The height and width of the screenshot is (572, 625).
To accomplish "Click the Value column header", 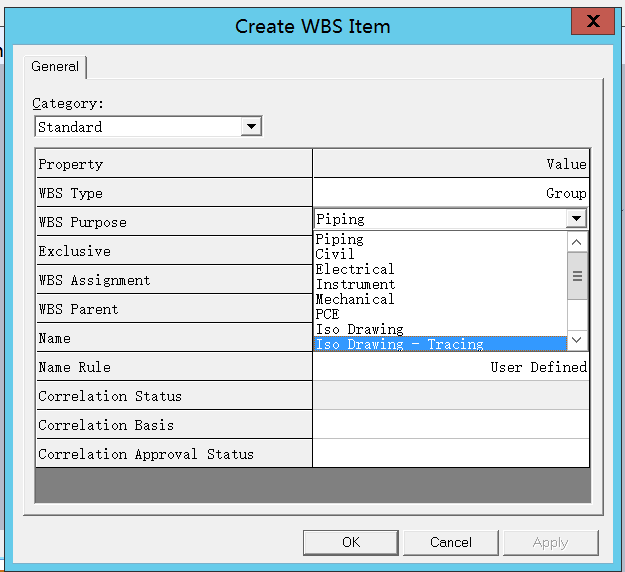I will [451, 164].
